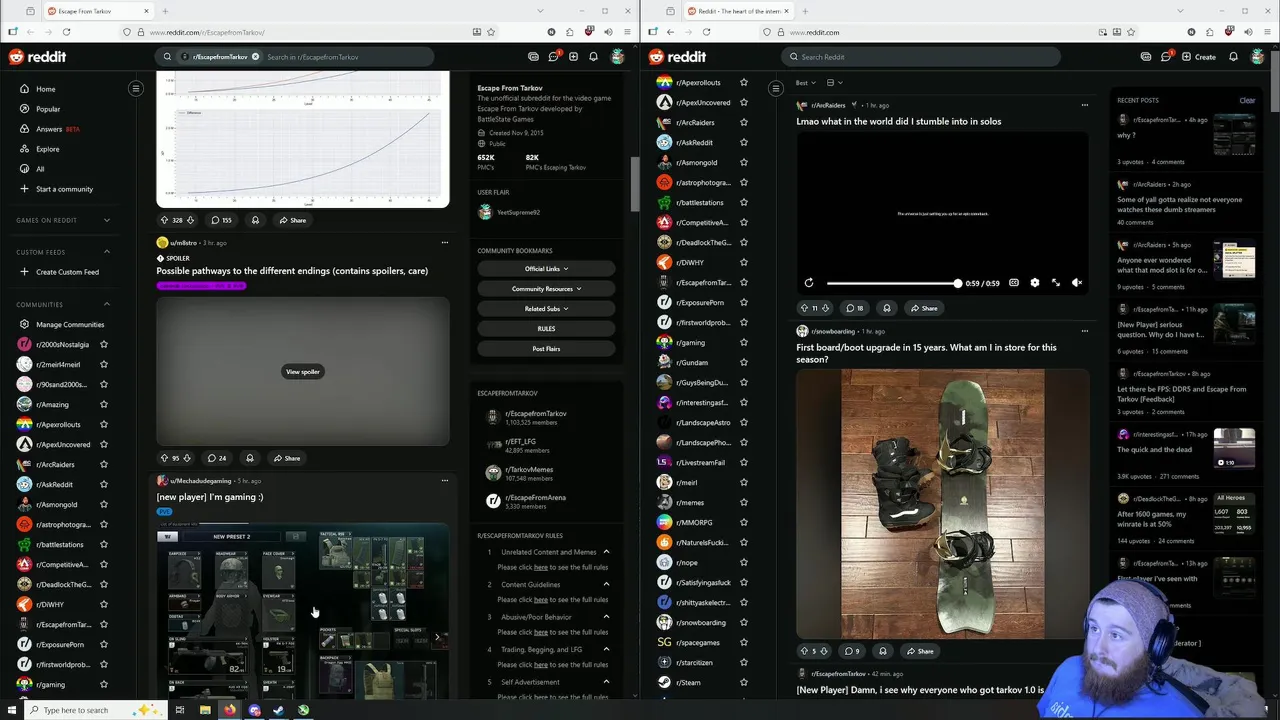Click View spoiler button on post
This screenshot has height=720, width=1280.
click(303, 372)
